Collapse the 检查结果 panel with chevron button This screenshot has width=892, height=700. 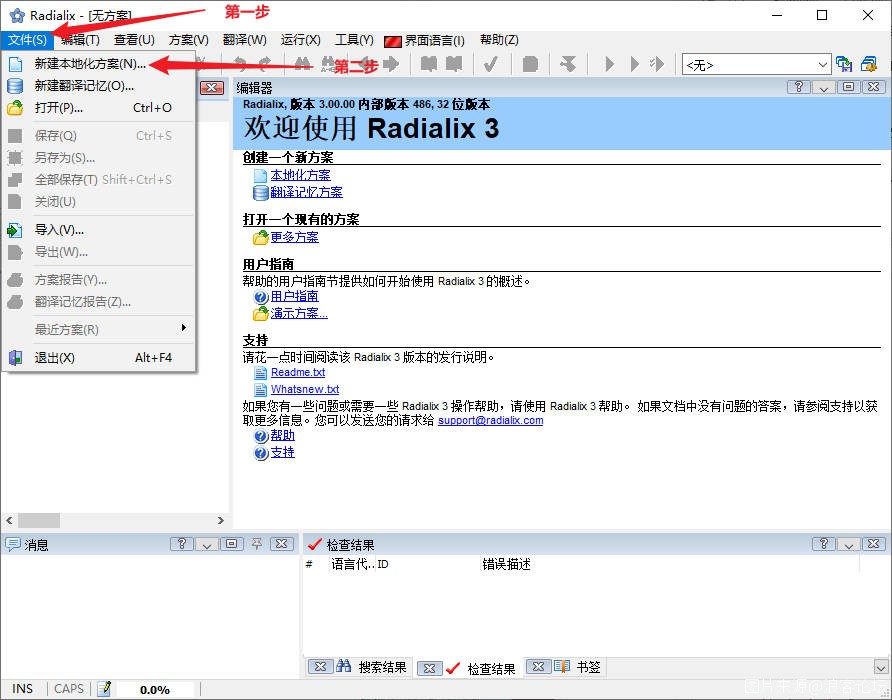pos(849,543)
